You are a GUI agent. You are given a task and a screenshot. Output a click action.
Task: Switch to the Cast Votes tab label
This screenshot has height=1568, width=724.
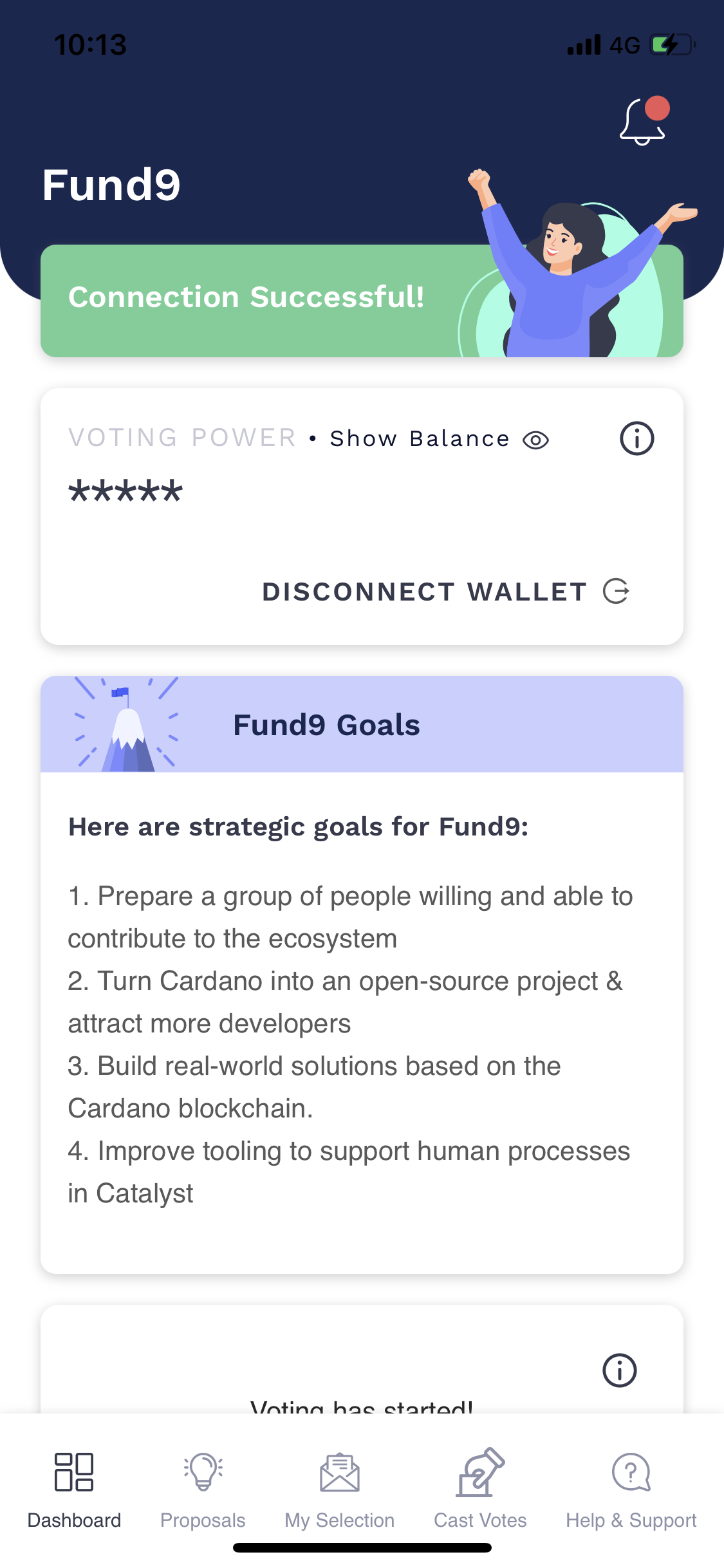coord(480,1520)
